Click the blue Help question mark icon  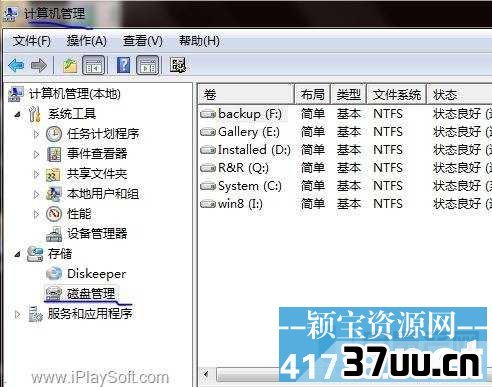coord(124,65)
